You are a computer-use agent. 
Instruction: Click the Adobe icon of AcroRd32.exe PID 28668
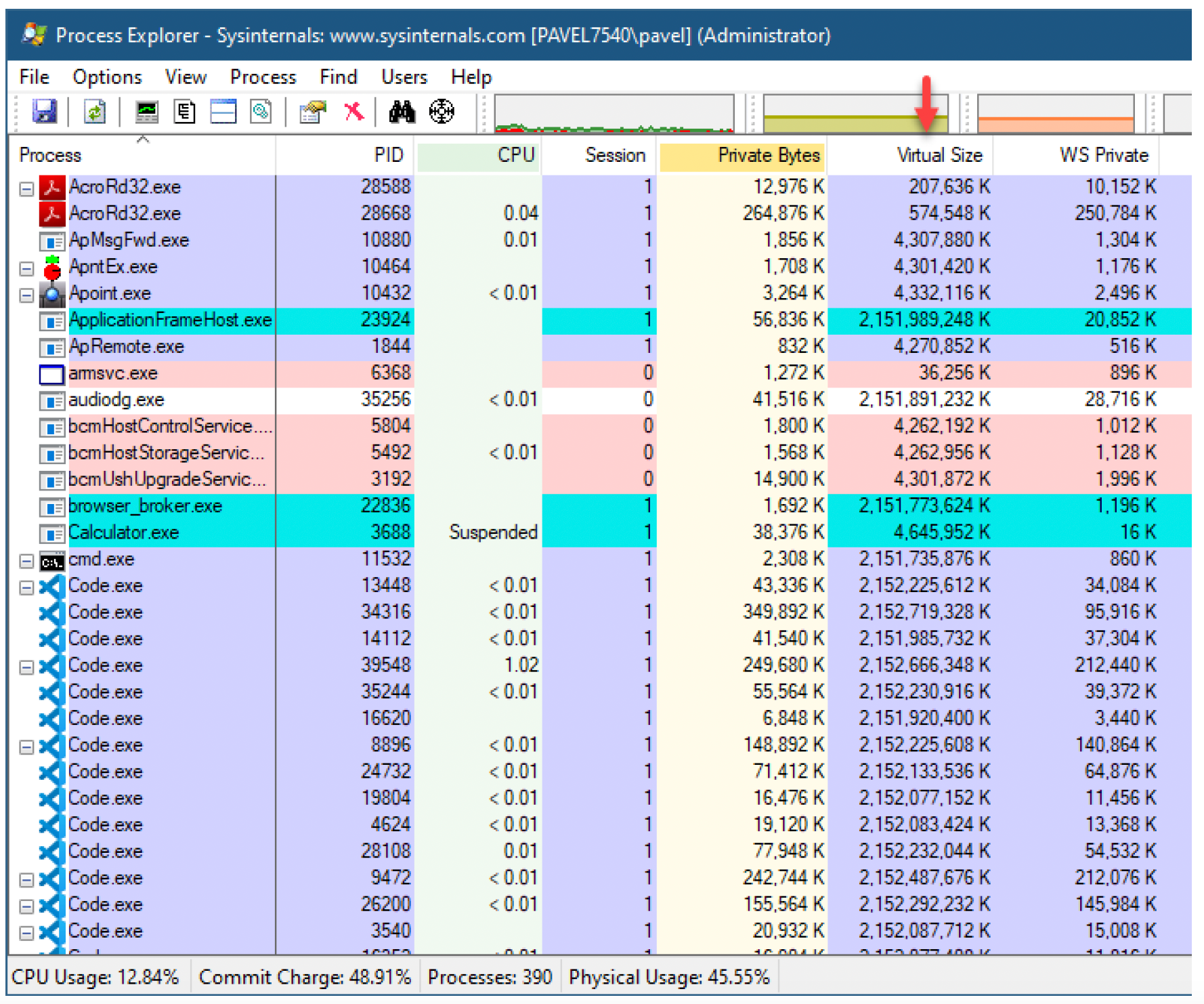pyautogui.click(x=52, y=213)
